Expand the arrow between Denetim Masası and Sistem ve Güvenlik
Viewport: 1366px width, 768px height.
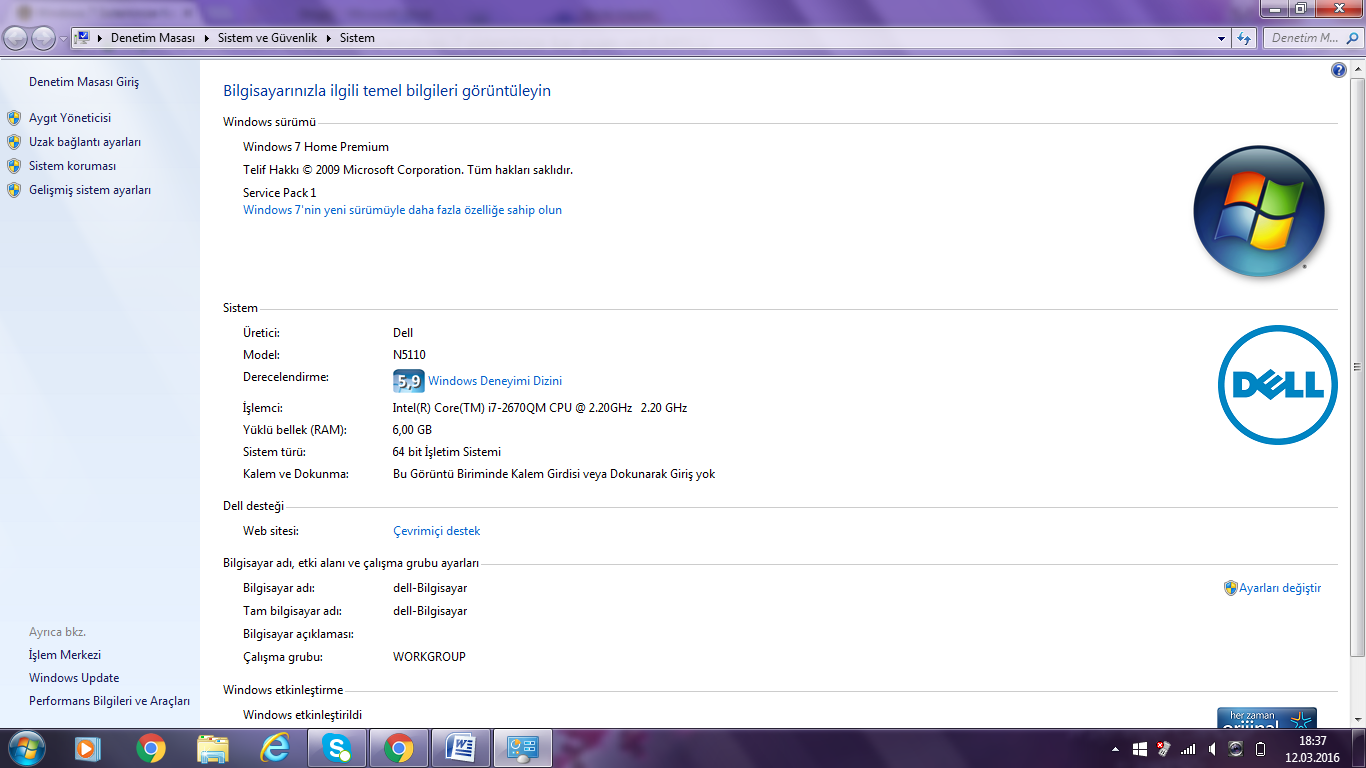(x=207, y=38)
